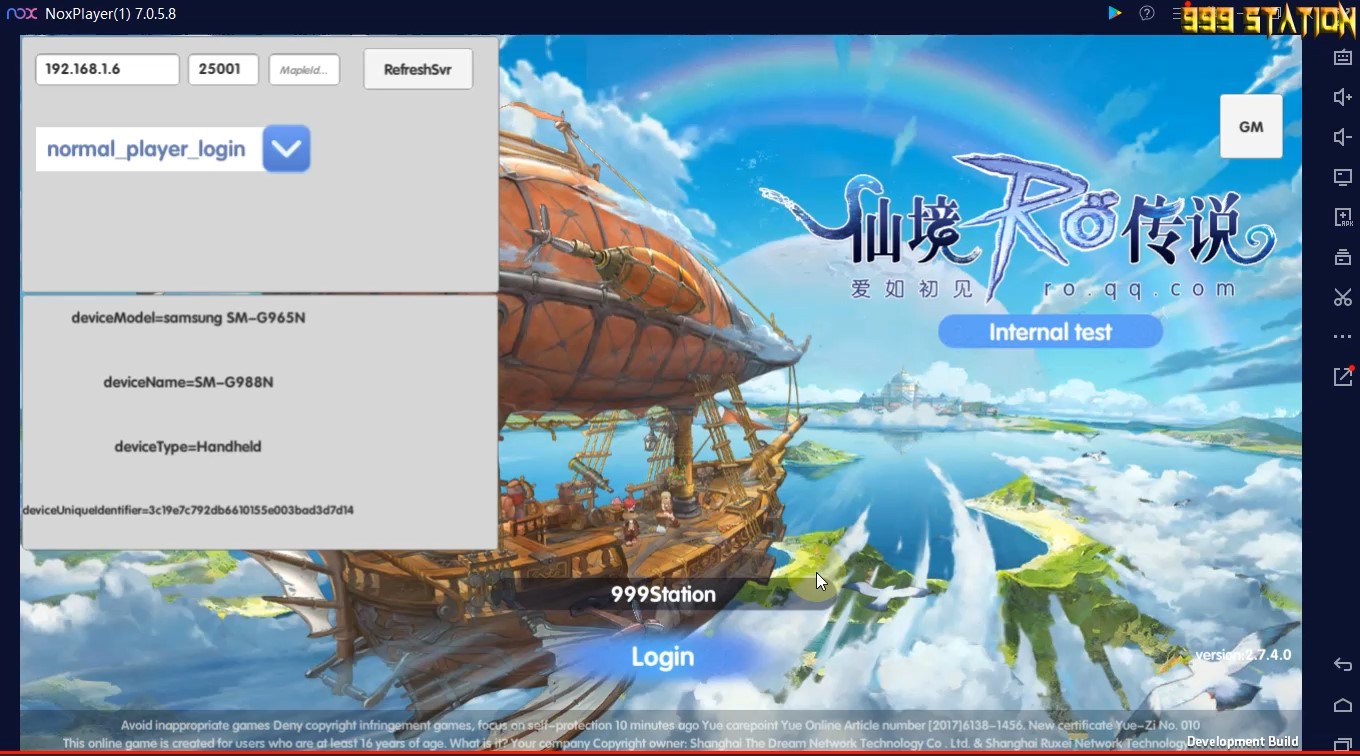The image size is (1360, 756).
Task: Select the normal_player_login combo box text
Action: [149, 149]
